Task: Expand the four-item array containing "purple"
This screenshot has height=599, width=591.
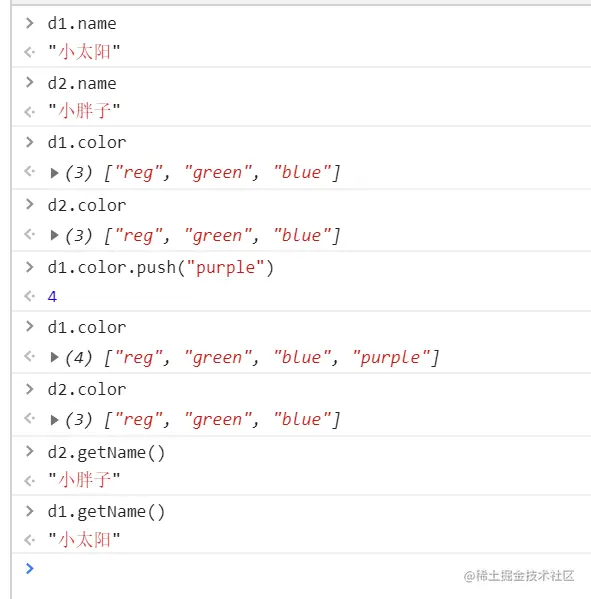Action: click(55, 357)
